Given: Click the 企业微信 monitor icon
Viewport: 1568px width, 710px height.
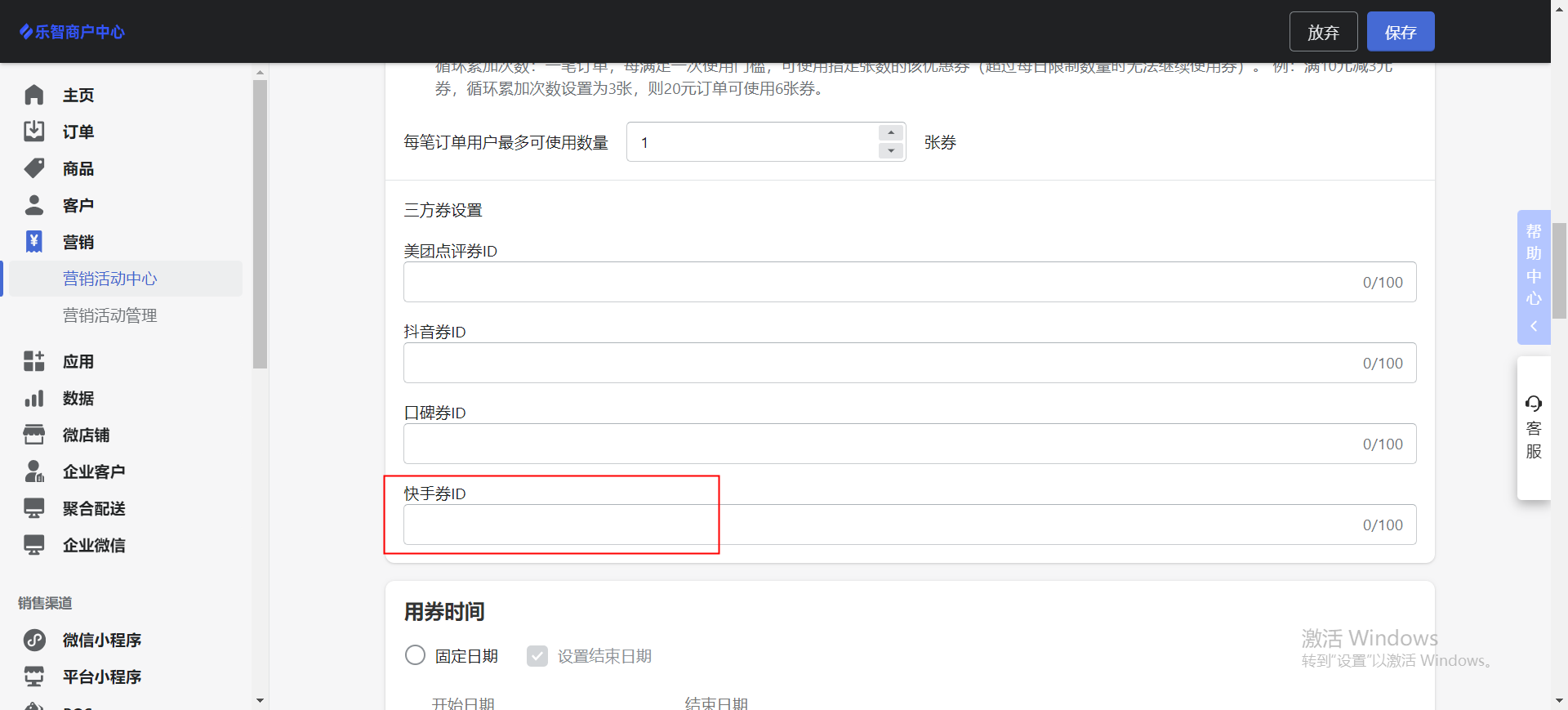Looking at the screenshot, I should pyautogui.click(x=33, y=545).
